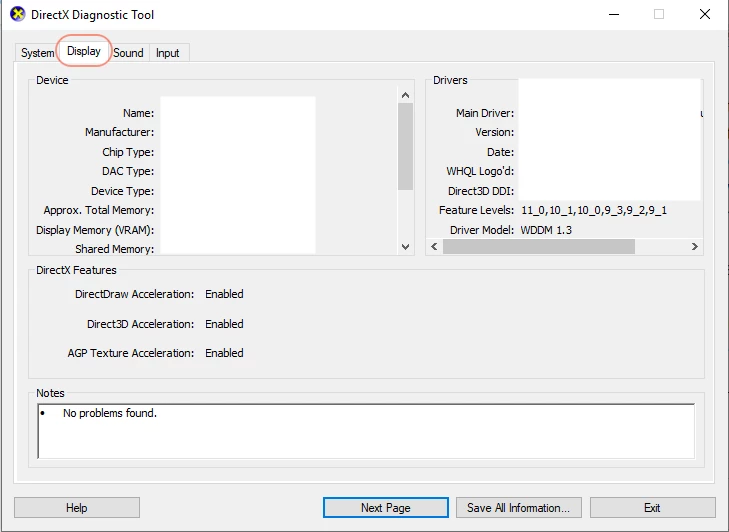Click the 'Manufacturer:' label
Image resolution: width=729 pixels, height=532 pixels.
119,132
